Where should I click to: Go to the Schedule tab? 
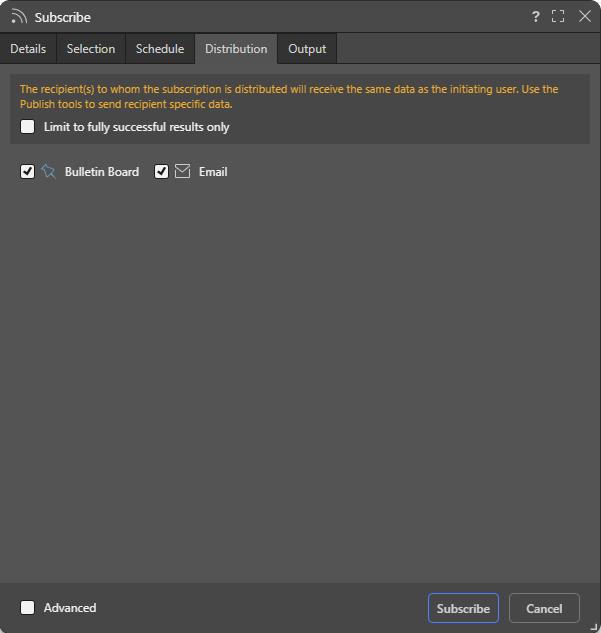point(160,49)
